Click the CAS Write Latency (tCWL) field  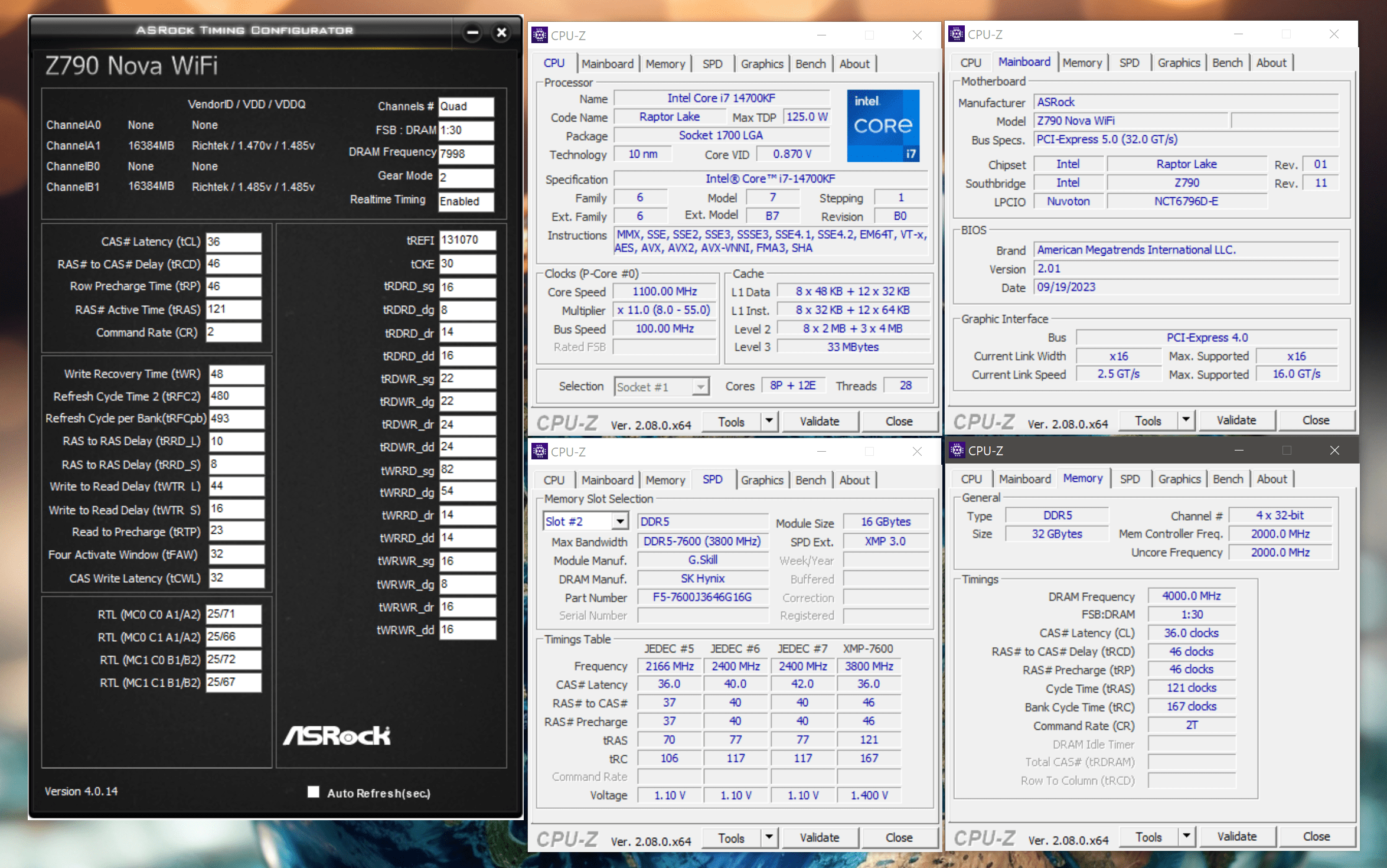tap(237, 577)
